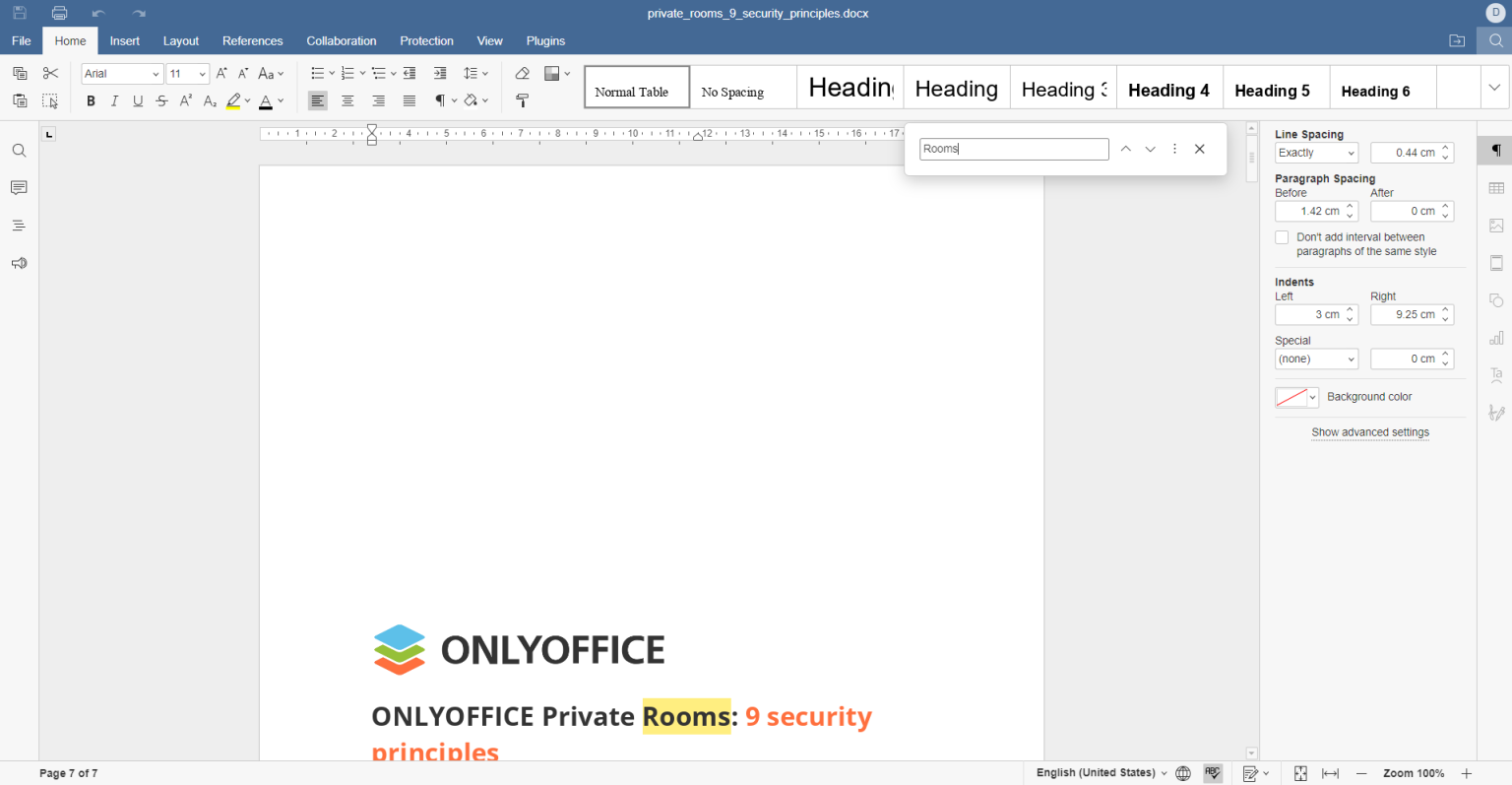Image resolution: width=1512 pixels, height=785 pixels.
Task: Toggle nonprinting characters display
Action: tap(440, 100)
